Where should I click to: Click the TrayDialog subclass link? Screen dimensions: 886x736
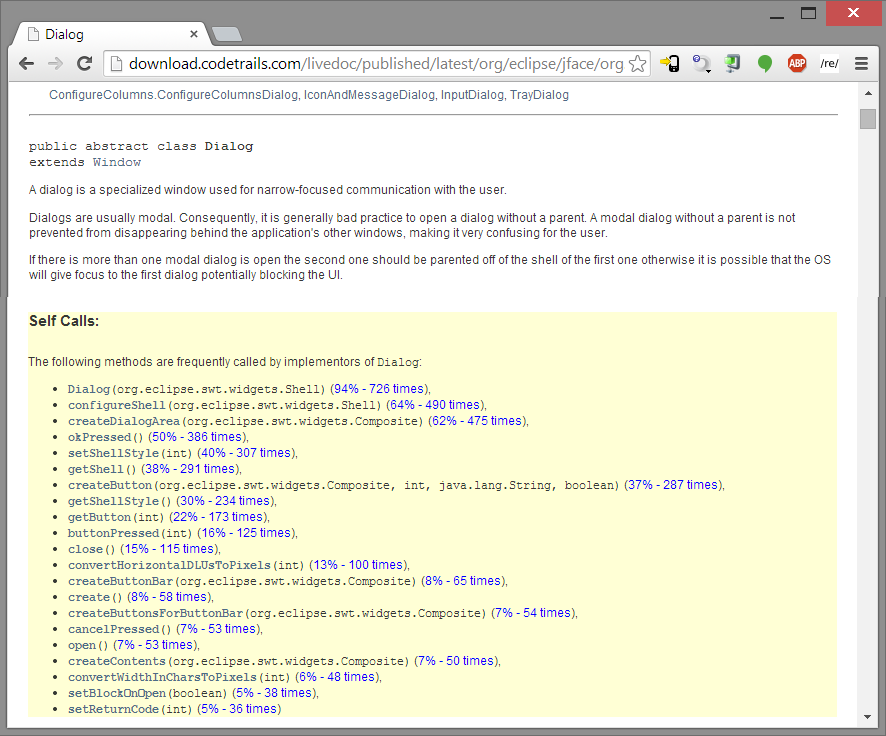click(539, 95)
